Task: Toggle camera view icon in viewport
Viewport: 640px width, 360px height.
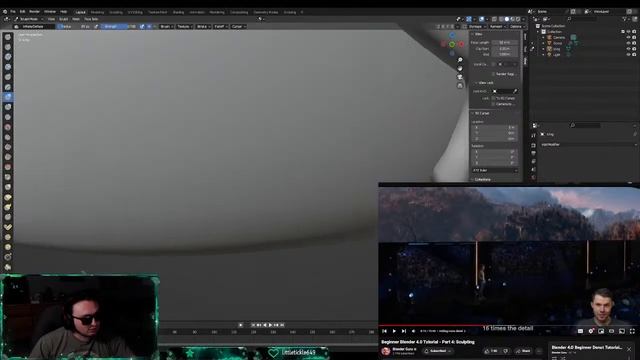Action: click(460, 77)
